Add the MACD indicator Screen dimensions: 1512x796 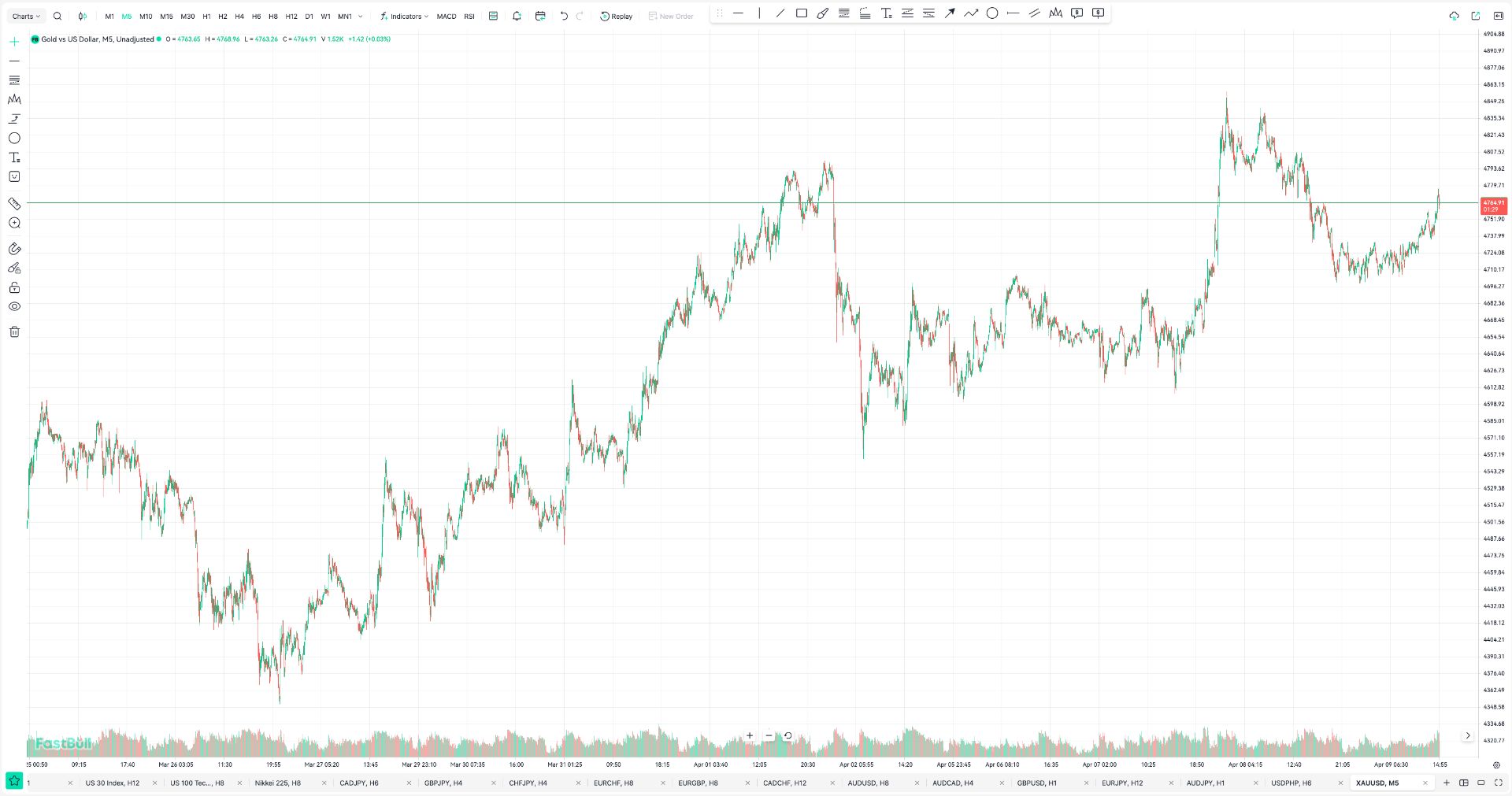pyautogui.click(x=447, y=16)
